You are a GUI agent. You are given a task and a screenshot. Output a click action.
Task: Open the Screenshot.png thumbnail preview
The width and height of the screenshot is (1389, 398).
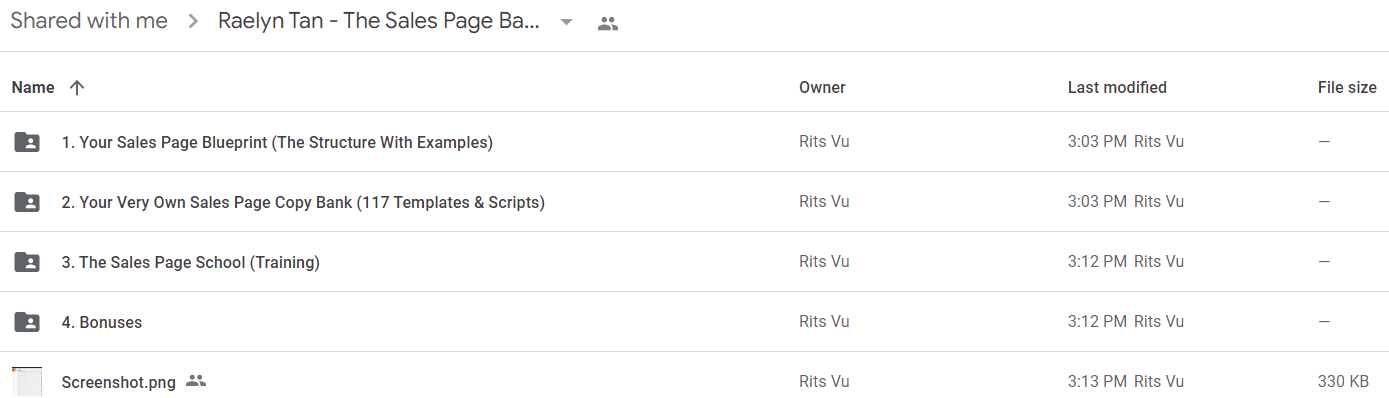[27, 381]
